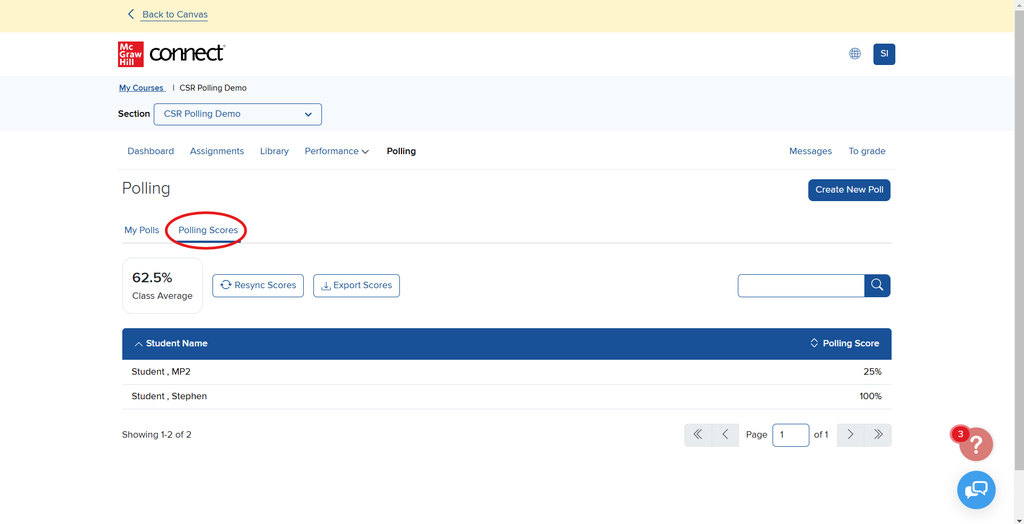Click the previous page arrow
Viewport: 1024px width, 524px height.
pos(725,435)
